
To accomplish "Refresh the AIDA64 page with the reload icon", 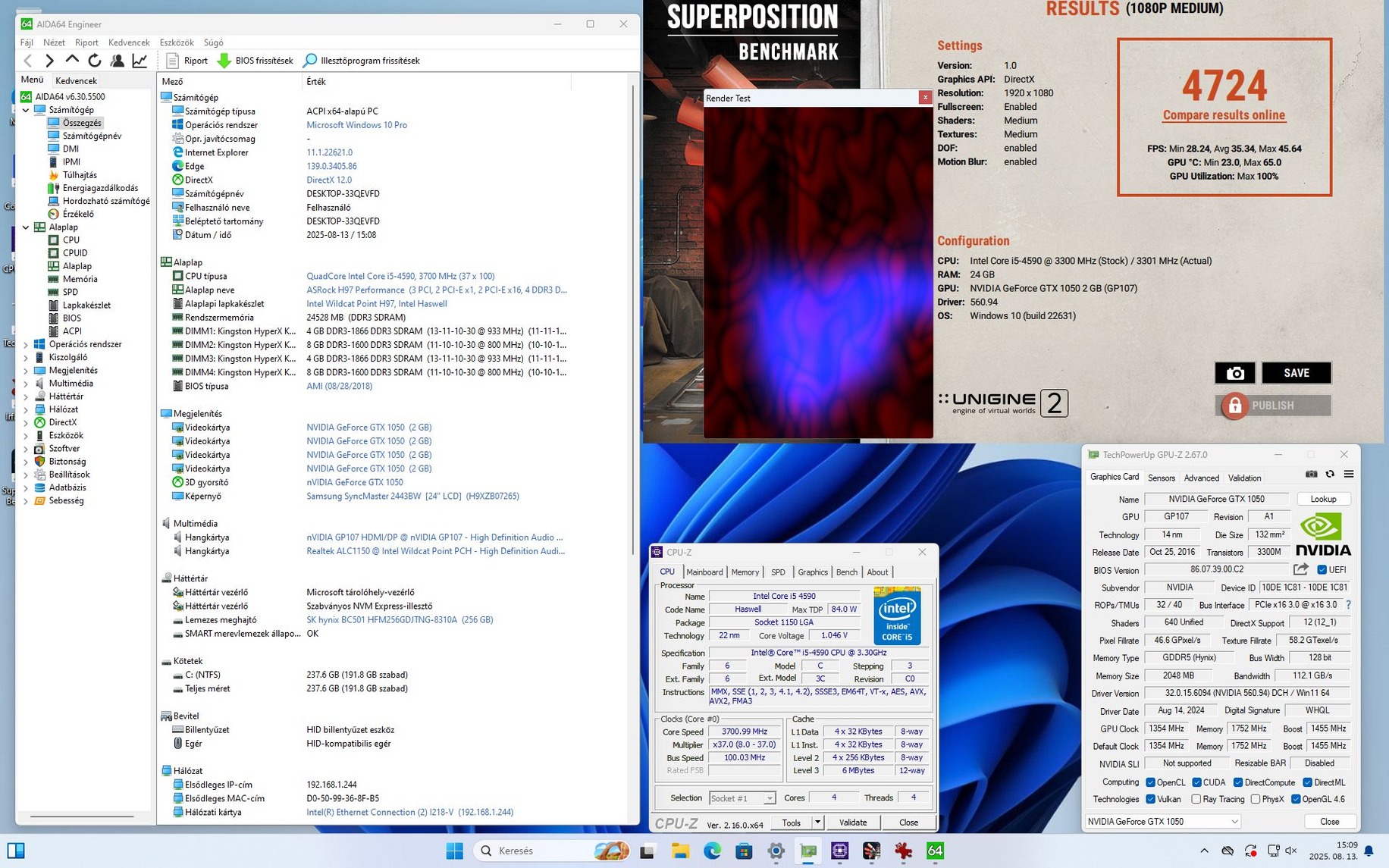I will coord(95,61).
